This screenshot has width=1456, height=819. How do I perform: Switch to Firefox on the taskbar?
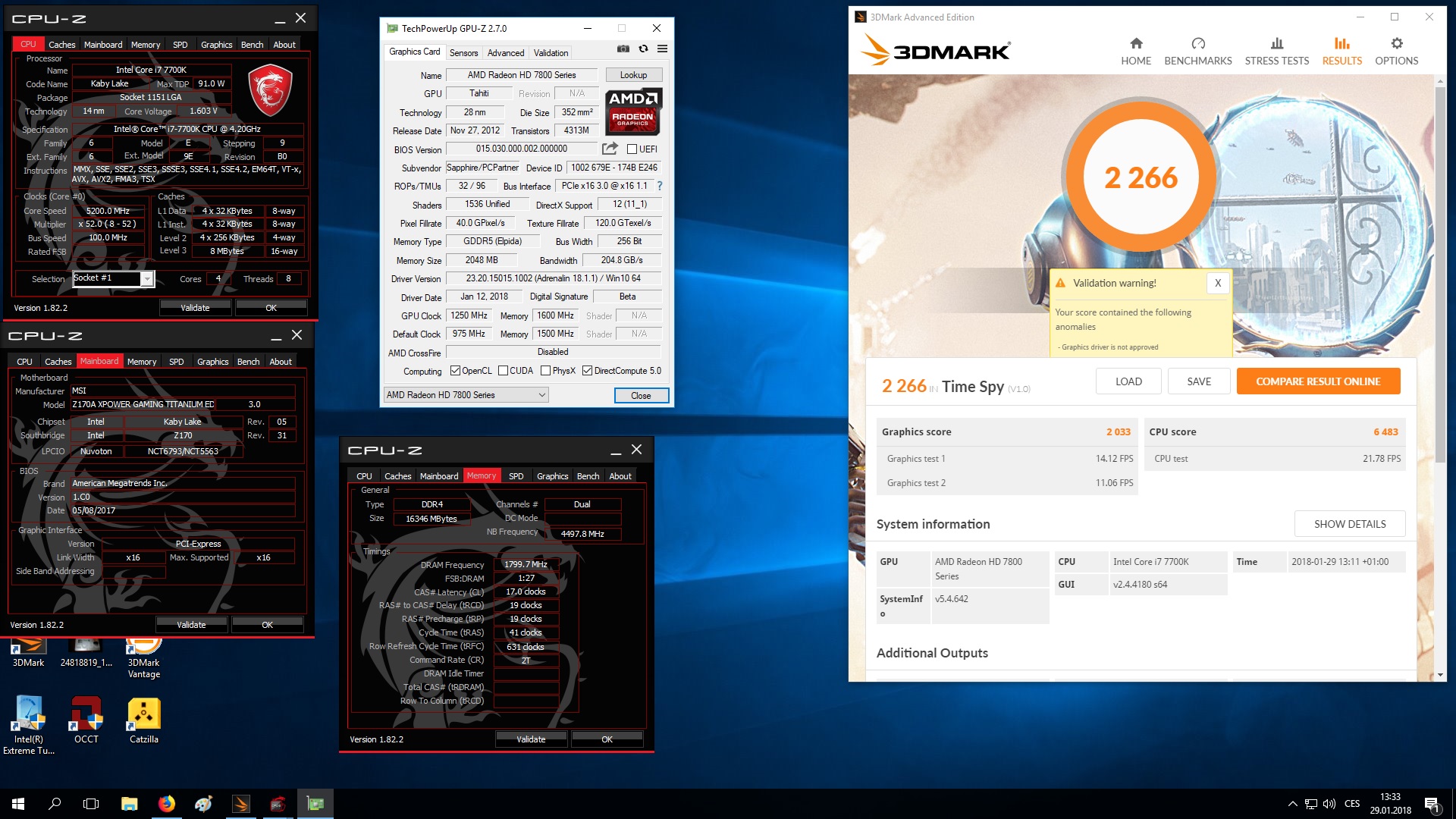166,804
